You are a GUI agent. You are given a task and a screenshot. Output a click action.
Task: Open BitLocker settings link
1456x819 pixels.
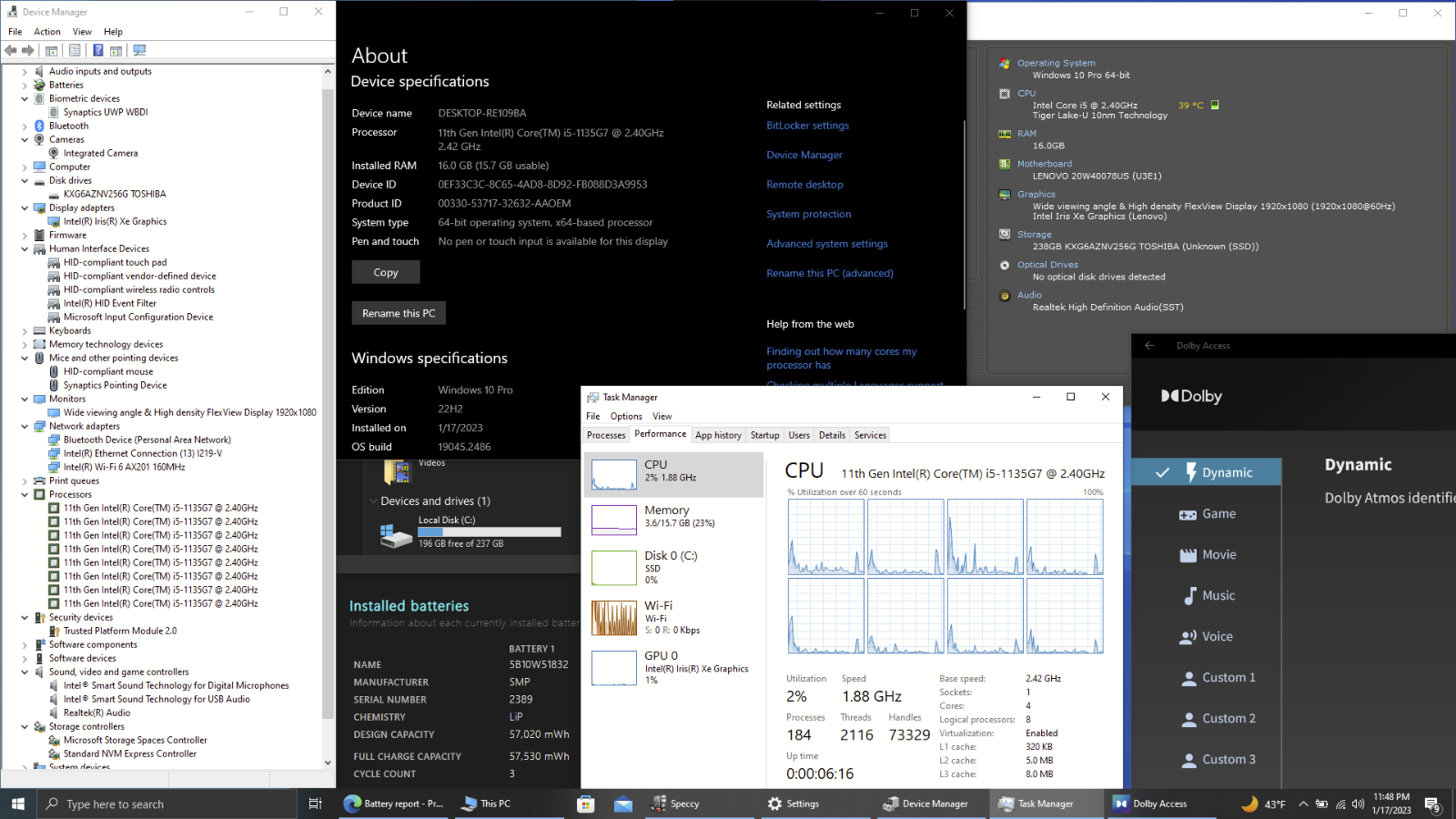(x=807, y=126)
